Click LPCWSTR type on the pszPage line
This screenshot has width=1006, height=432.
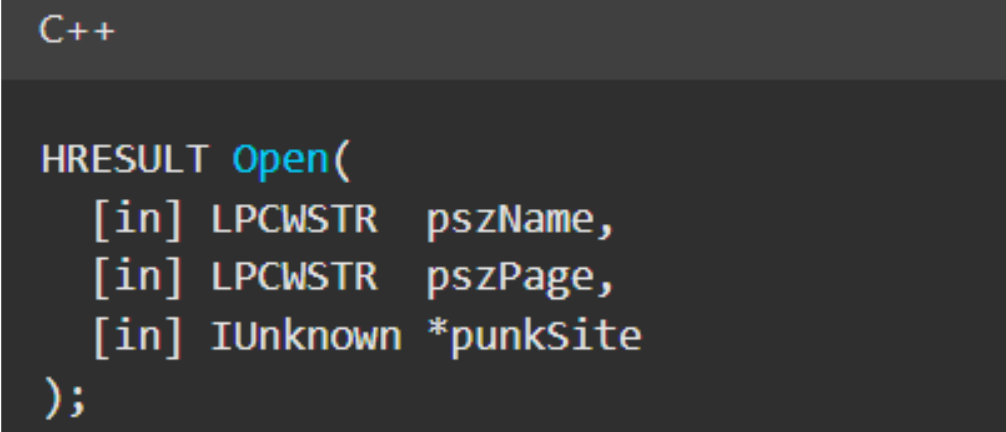pos(294,278)
